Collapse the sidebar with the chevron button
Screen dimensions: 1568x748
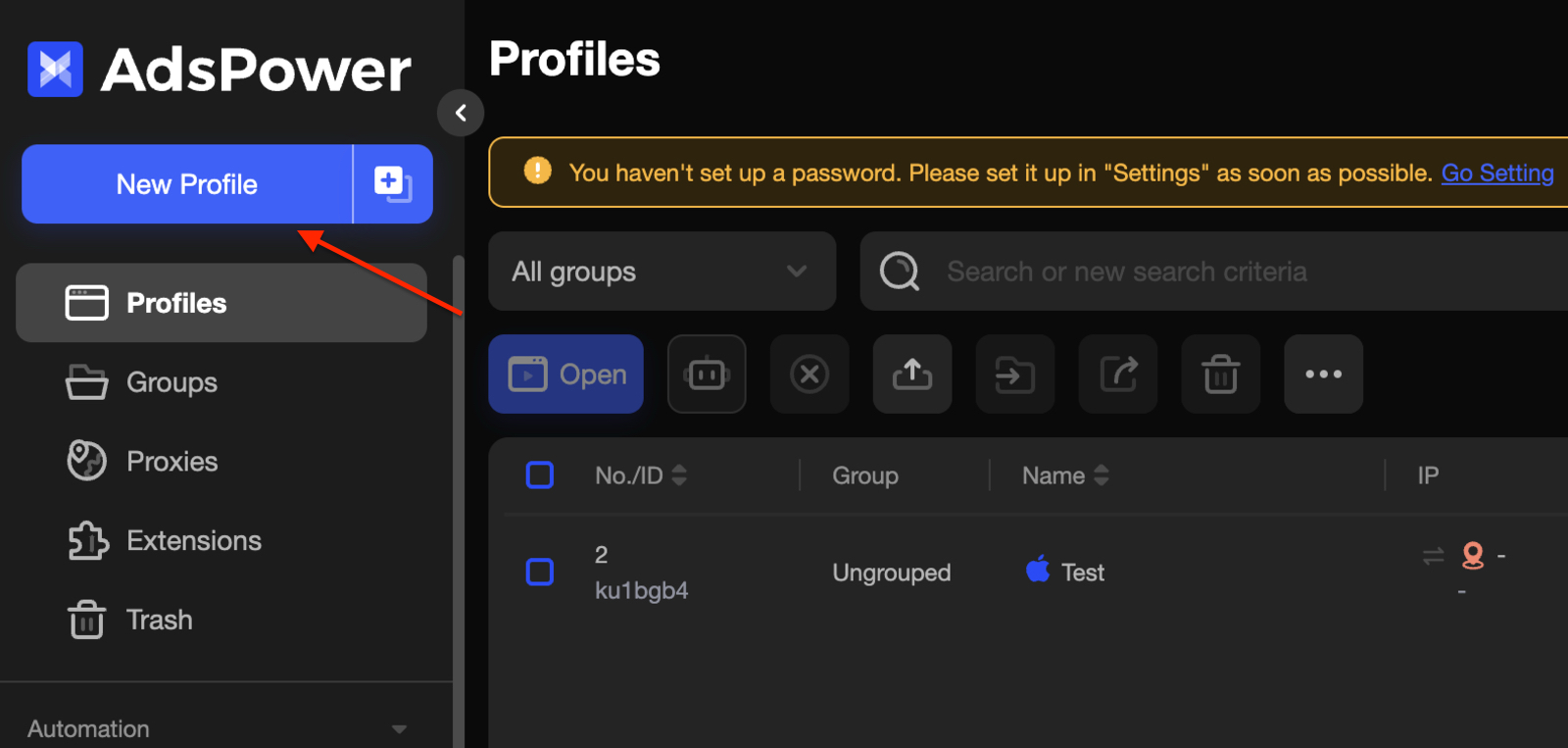point(461,113)
